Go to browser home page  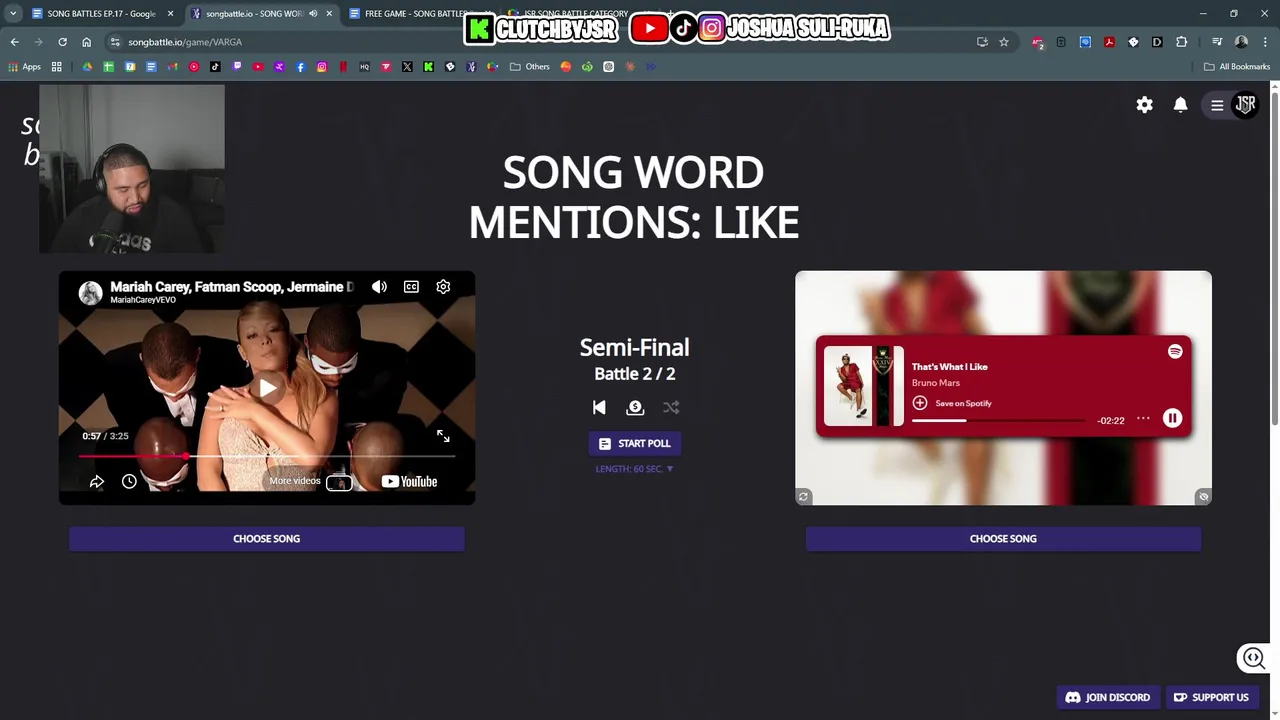click(x=86, y=42)
